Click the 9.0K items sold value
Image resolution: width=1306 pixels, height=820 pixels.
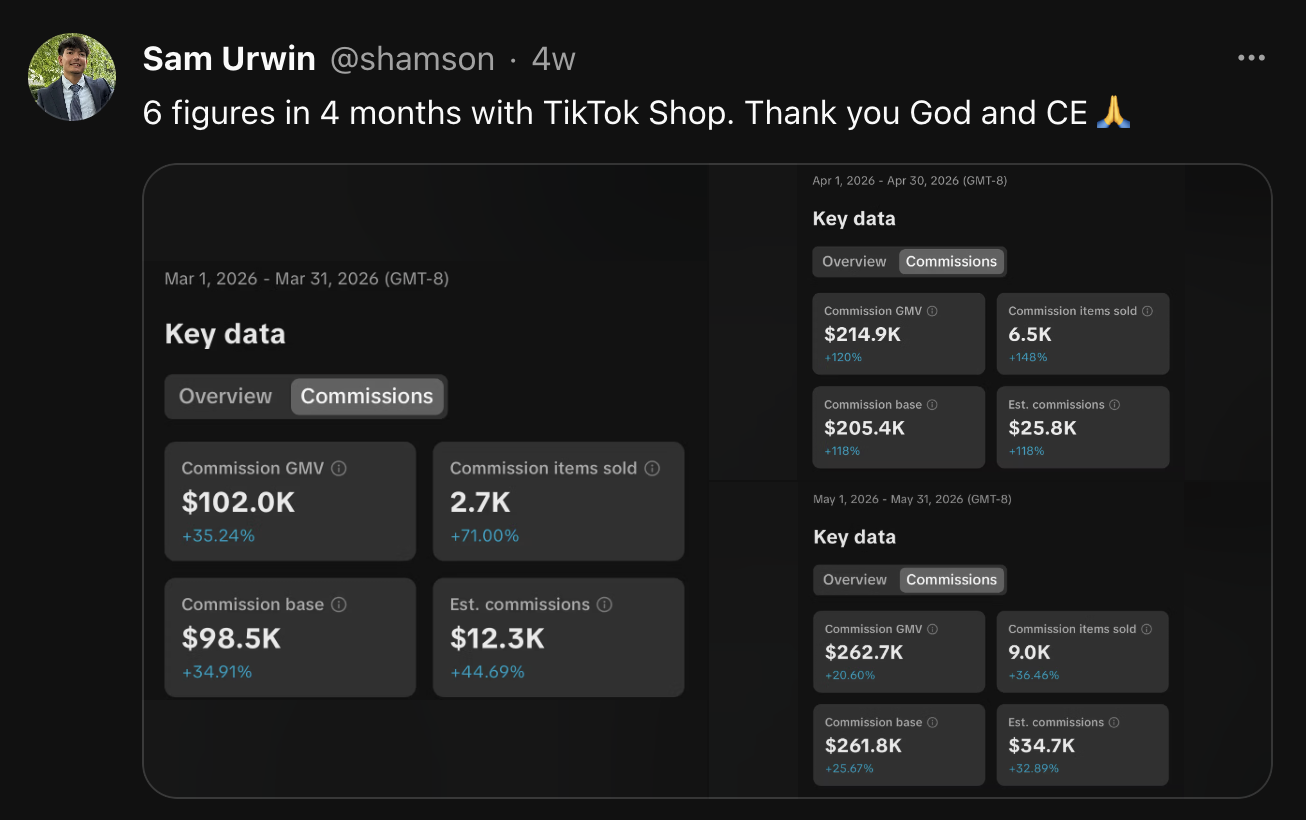(x=1029, y=653)
